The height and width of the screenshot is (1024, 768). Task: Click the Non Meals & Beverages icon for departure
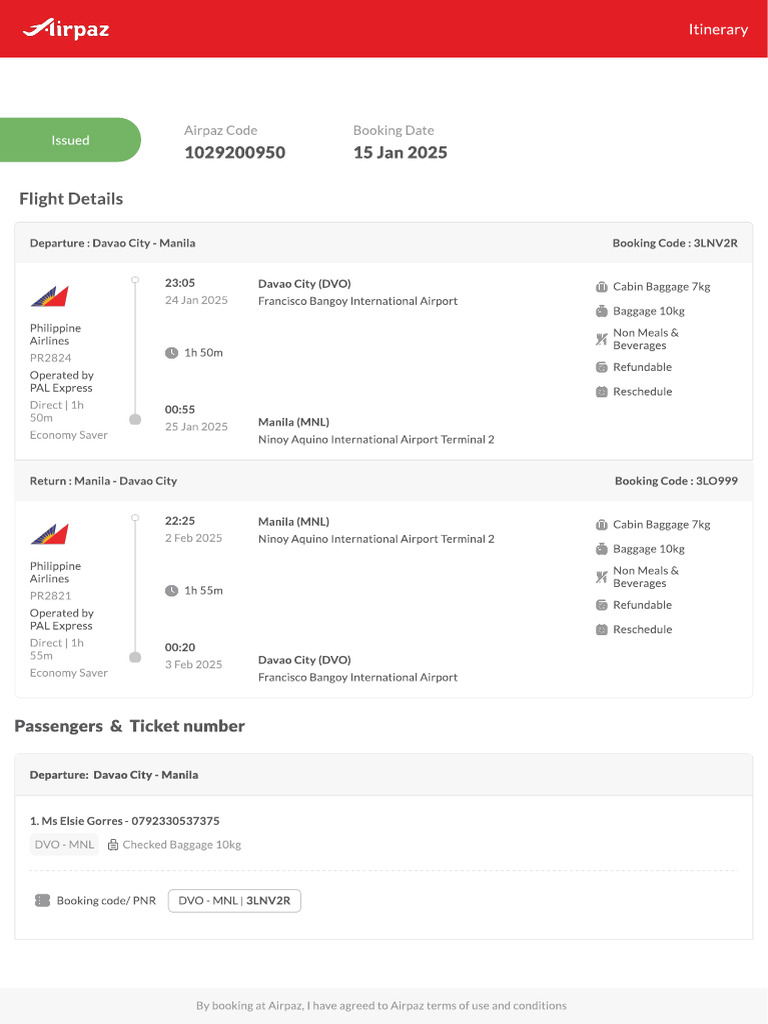pyautogui.click(x=602, y=339)
